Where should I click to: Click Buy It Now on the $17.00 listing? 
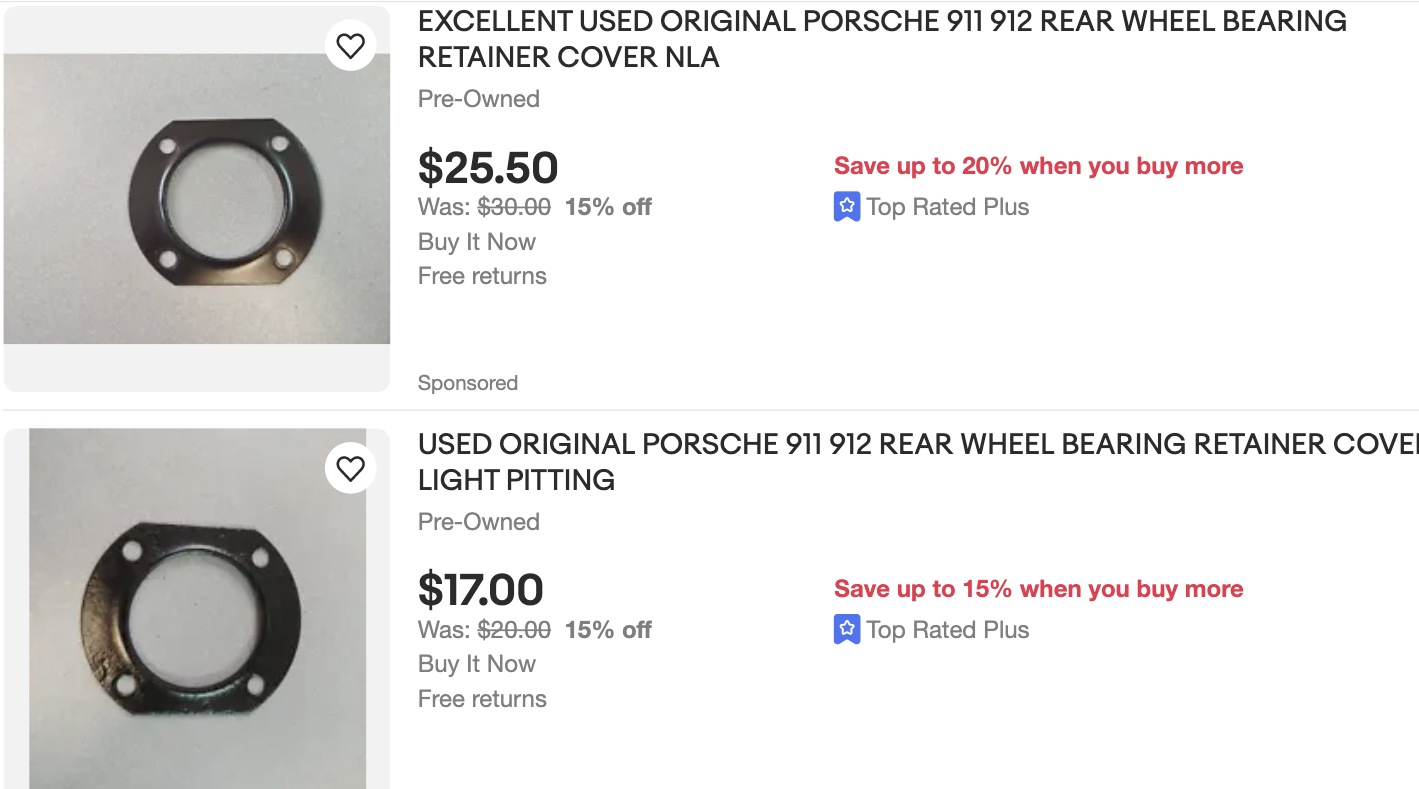[477, 664]
